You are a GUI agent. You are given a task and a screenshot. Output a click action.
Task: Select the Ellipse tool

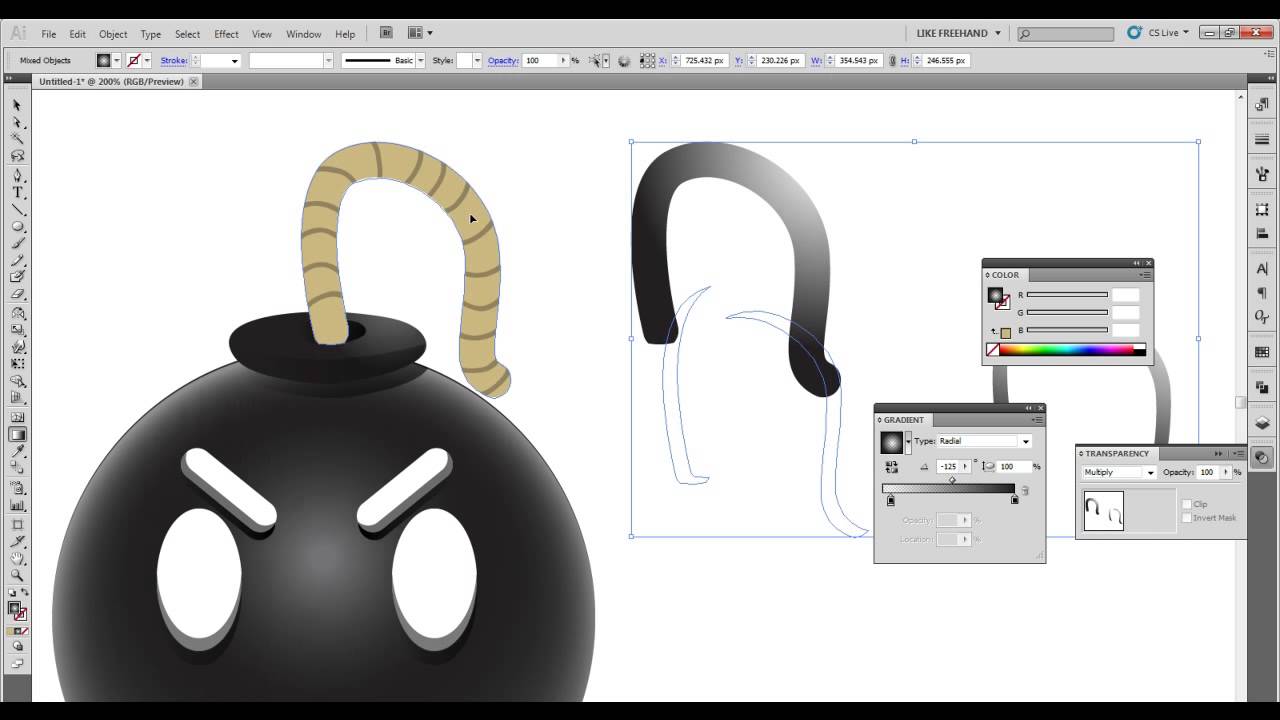[x=17, y=226]
